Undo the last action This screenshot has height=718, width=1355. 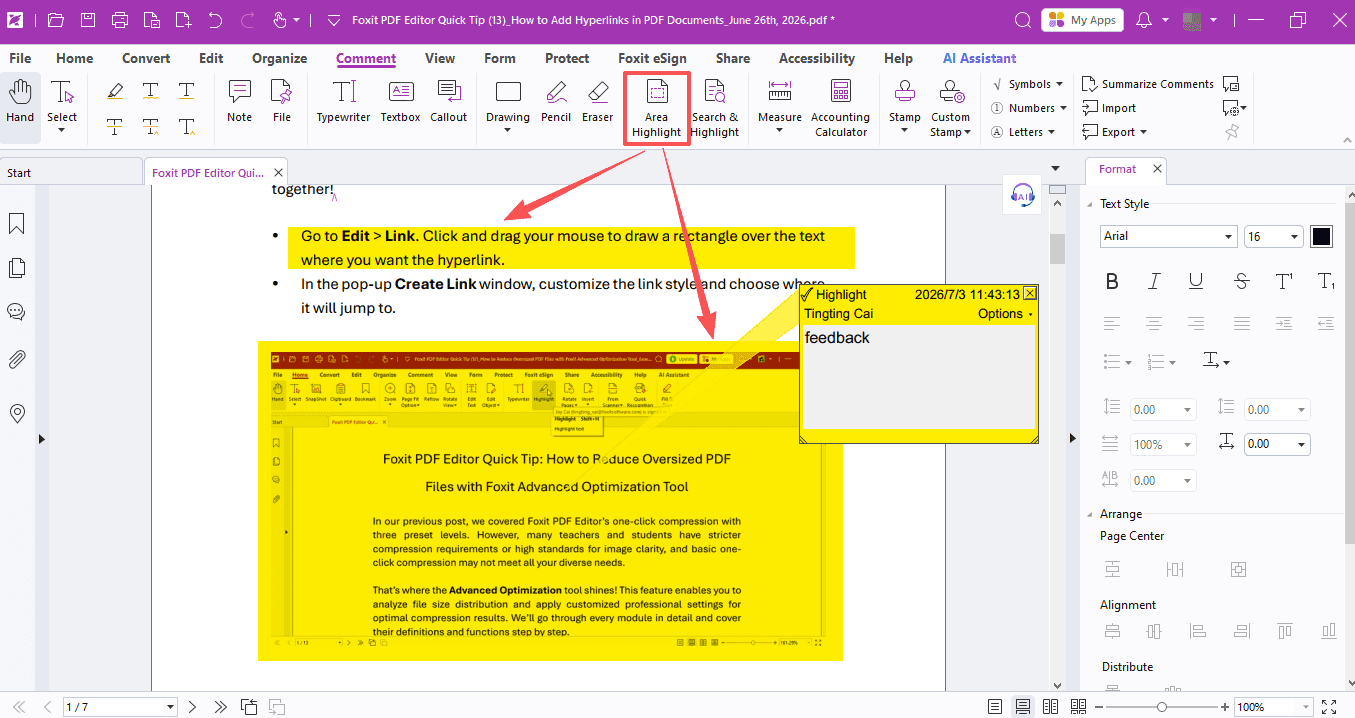[x=215, y=20]
